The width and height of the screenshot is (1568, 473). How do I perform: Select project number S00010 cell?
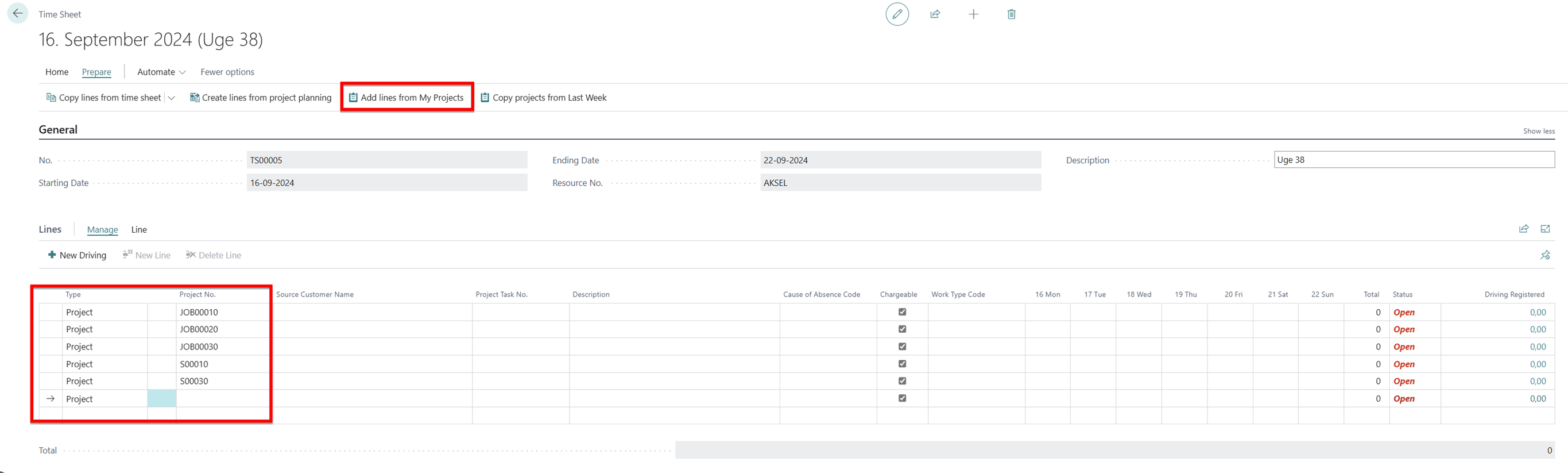tap(223, 364)
